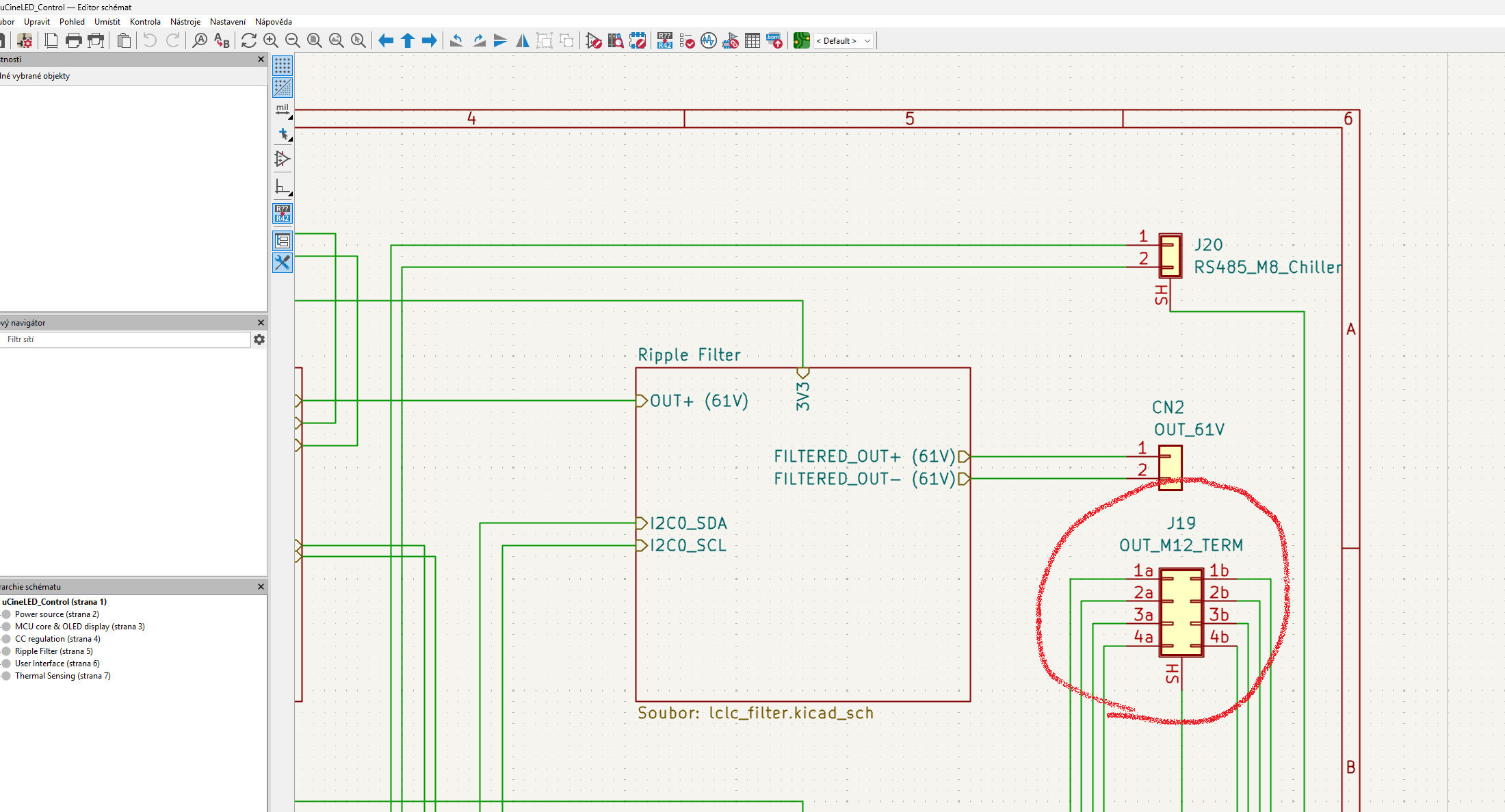The height and width of the screenshot is (812, 1505).
Task: Open the Electrical Rules Checker icon
Action: [687, 41]
